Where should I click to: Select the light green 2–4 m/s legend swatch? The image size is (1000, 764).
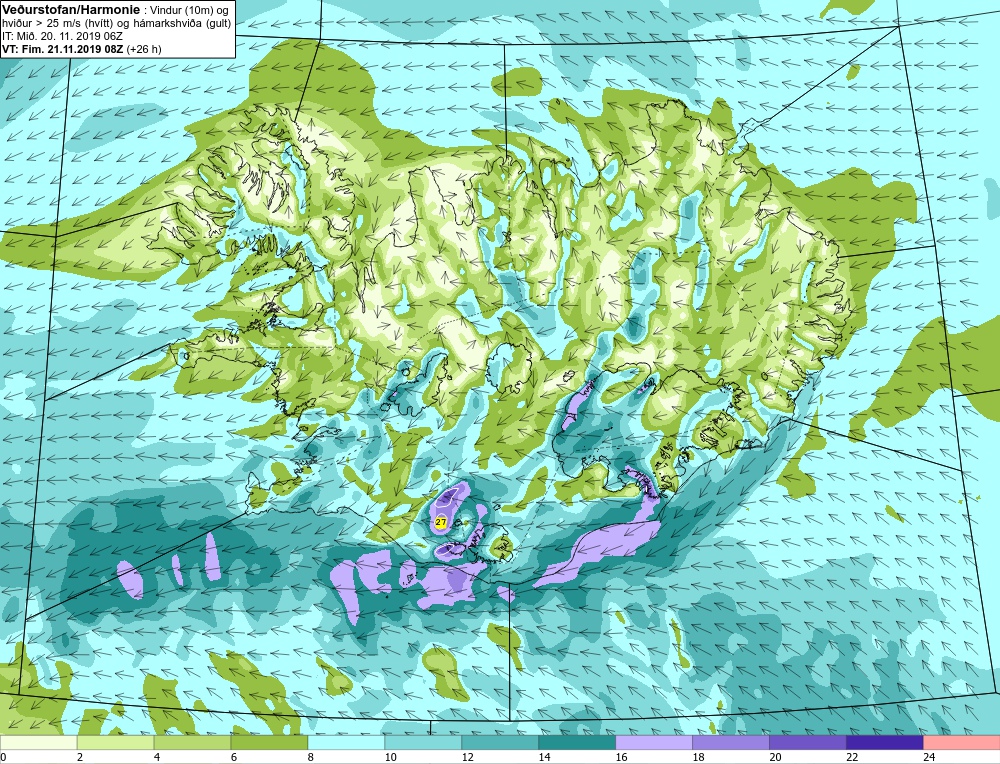click(x=115, y=743)
